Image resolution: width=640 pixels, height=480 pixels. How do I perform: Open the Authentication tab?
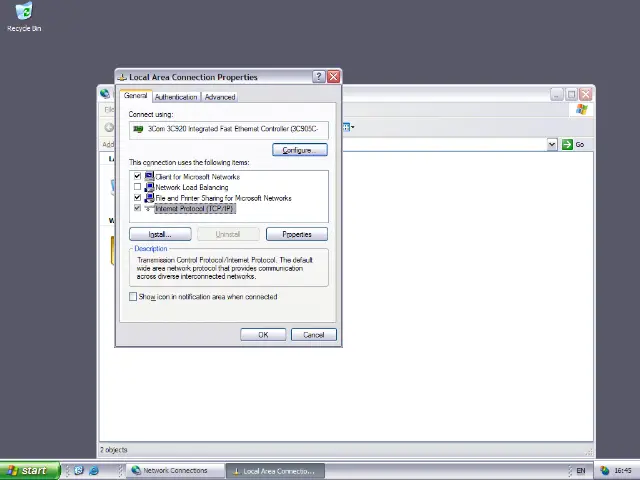(176, 97)
